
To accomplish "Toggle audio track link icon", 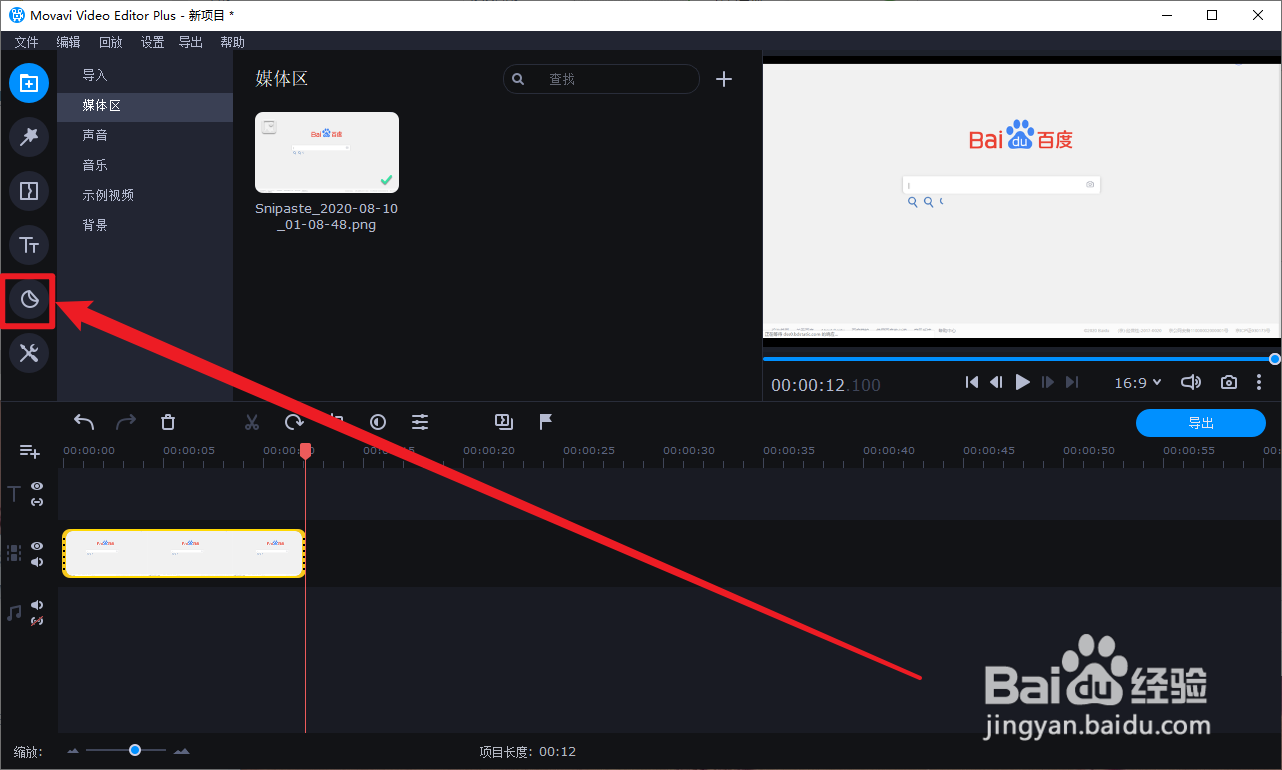I will tap(37, 621).
